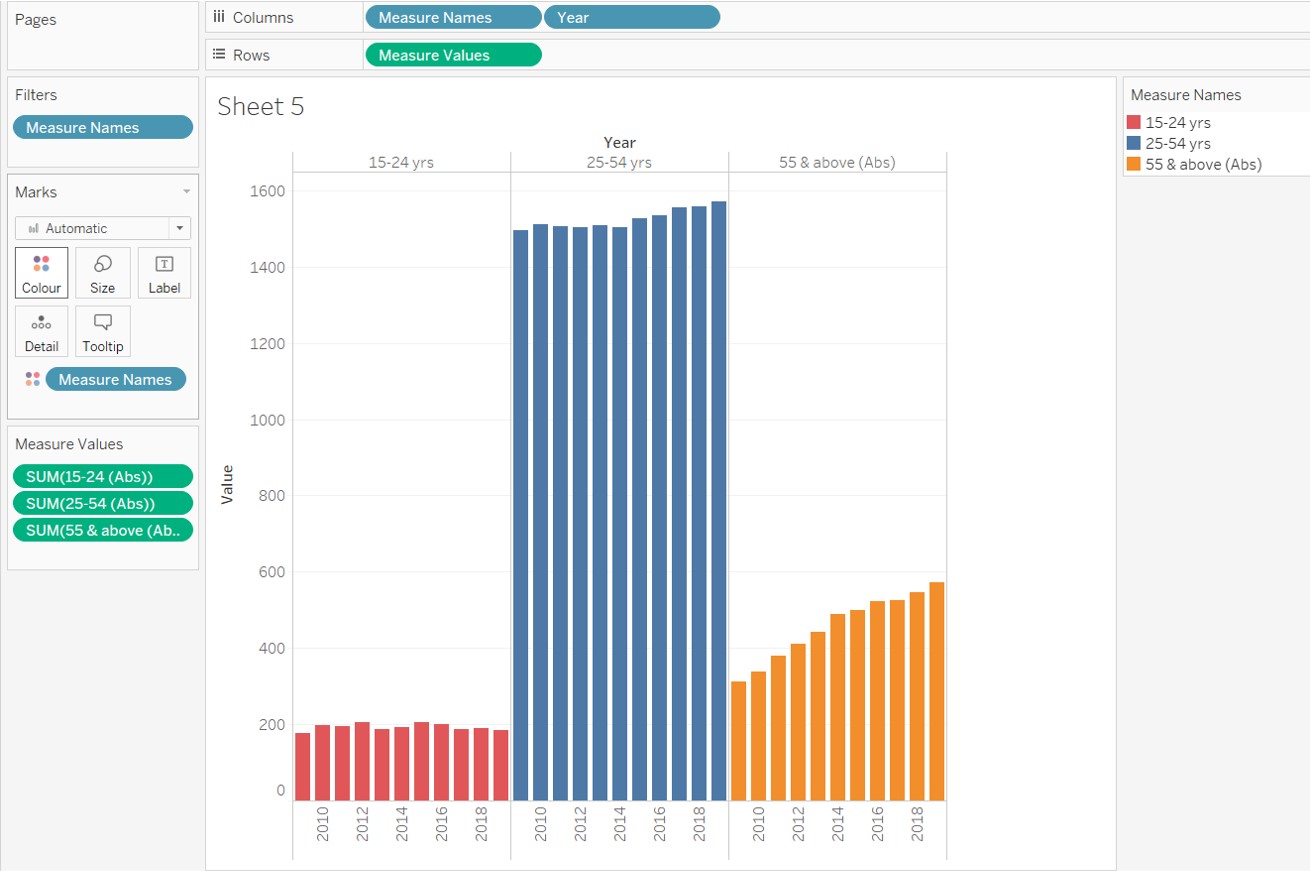Select SUM(15-24 (Abs)) measure pill

point(102,476)
